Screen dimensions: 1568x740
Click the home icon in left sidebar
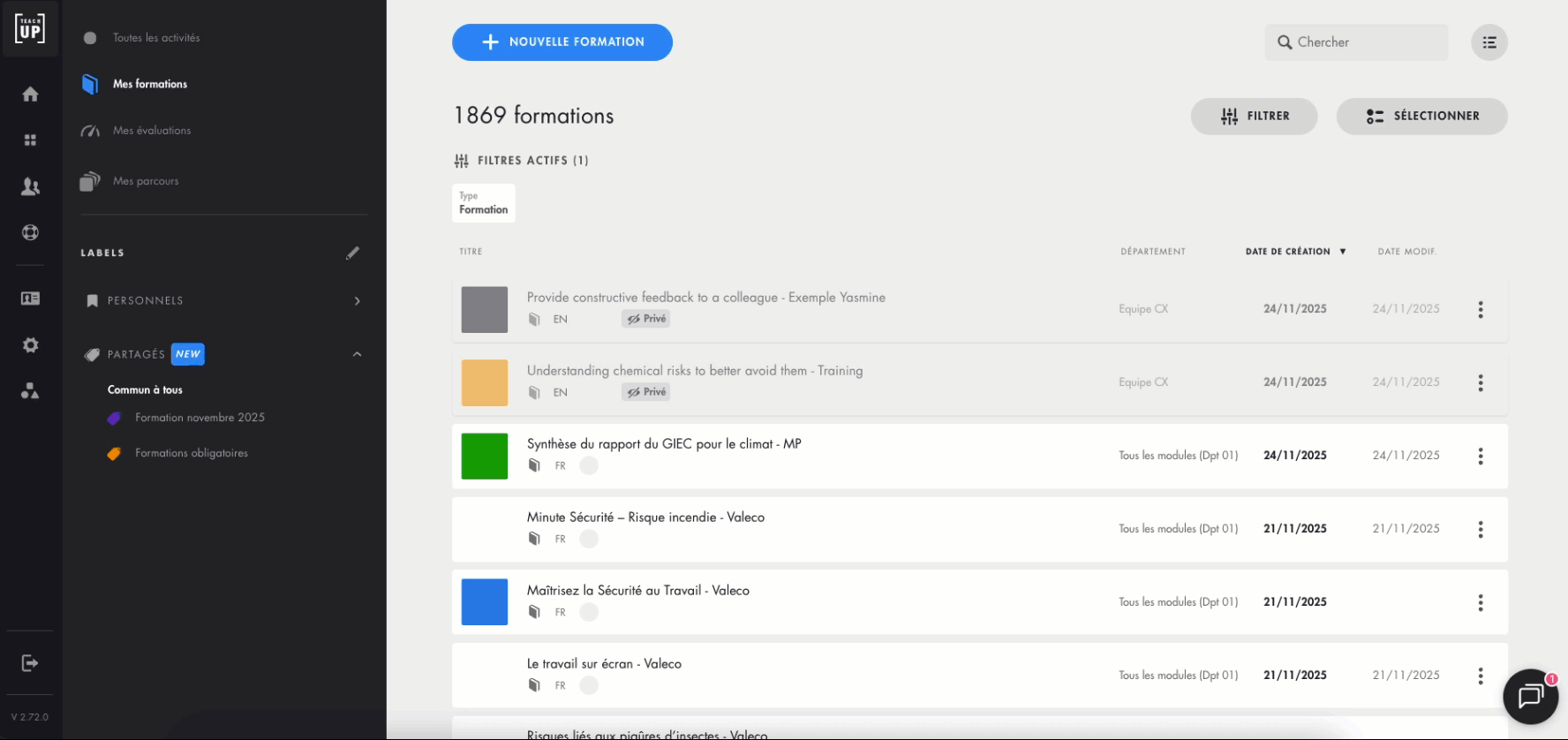[30, 94]
